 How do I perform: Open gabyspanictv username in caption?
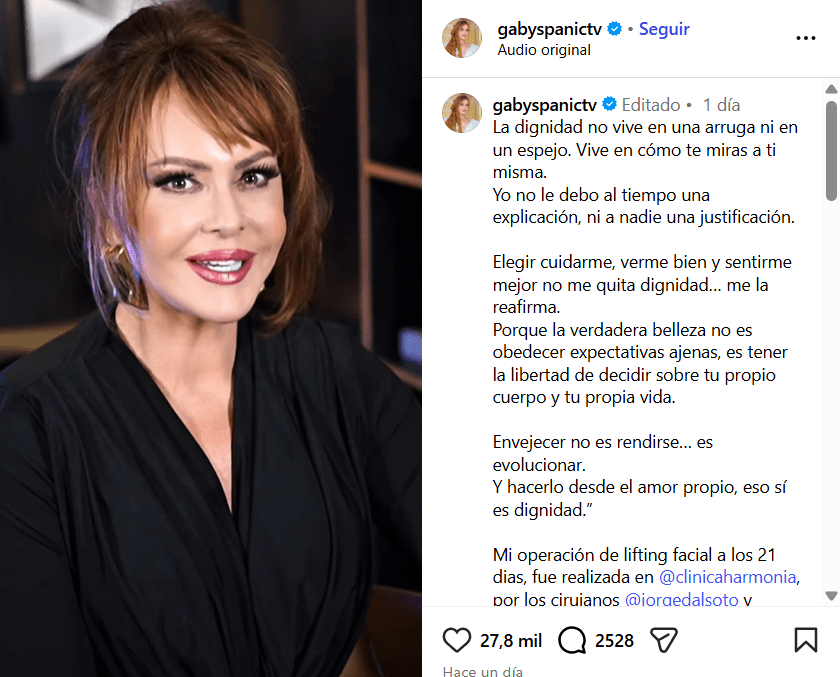click(x=545, y=105)
